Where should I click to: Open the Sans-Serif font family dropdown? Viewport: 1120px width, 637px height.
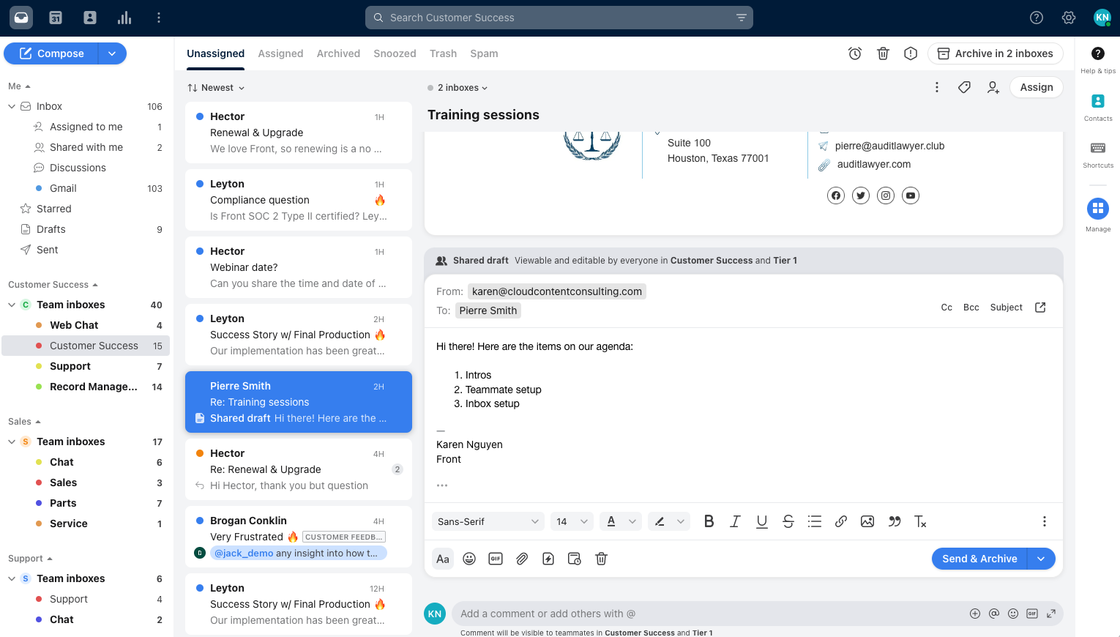click(x=488, y=521)
